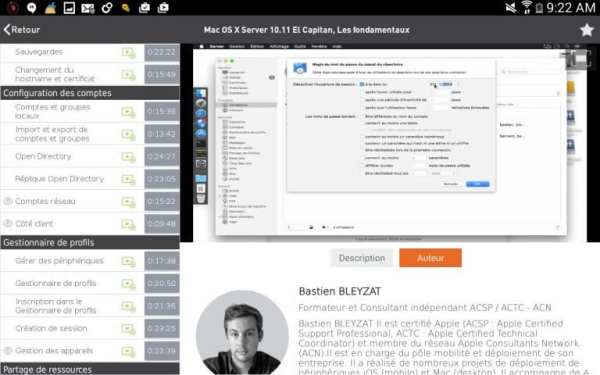The height and width of the screenshot is (375, 600).
Task: Open the screenshot notification icon in status bar
Action: [69, 8]
